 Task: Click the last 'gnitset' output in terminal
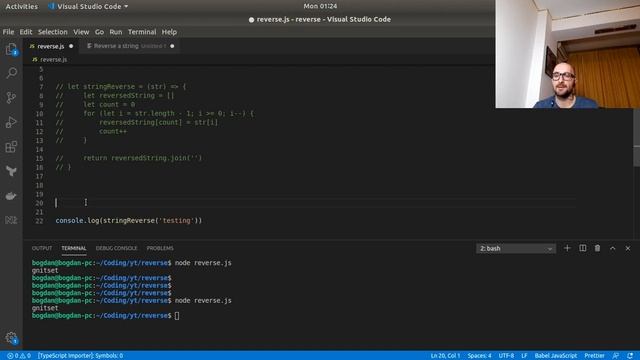pos(45,308)
